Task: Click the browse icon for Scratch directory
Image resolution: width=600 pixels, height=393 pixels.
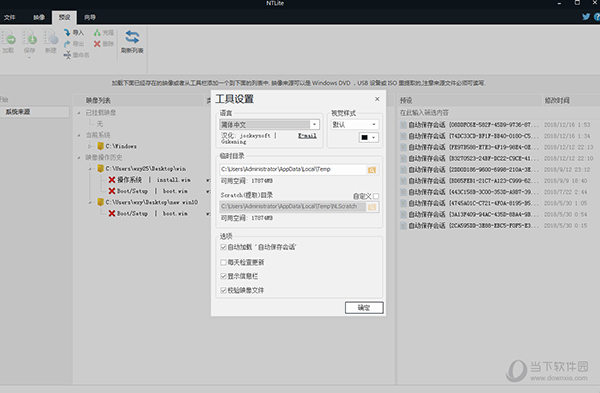Action: click(372, 207)
